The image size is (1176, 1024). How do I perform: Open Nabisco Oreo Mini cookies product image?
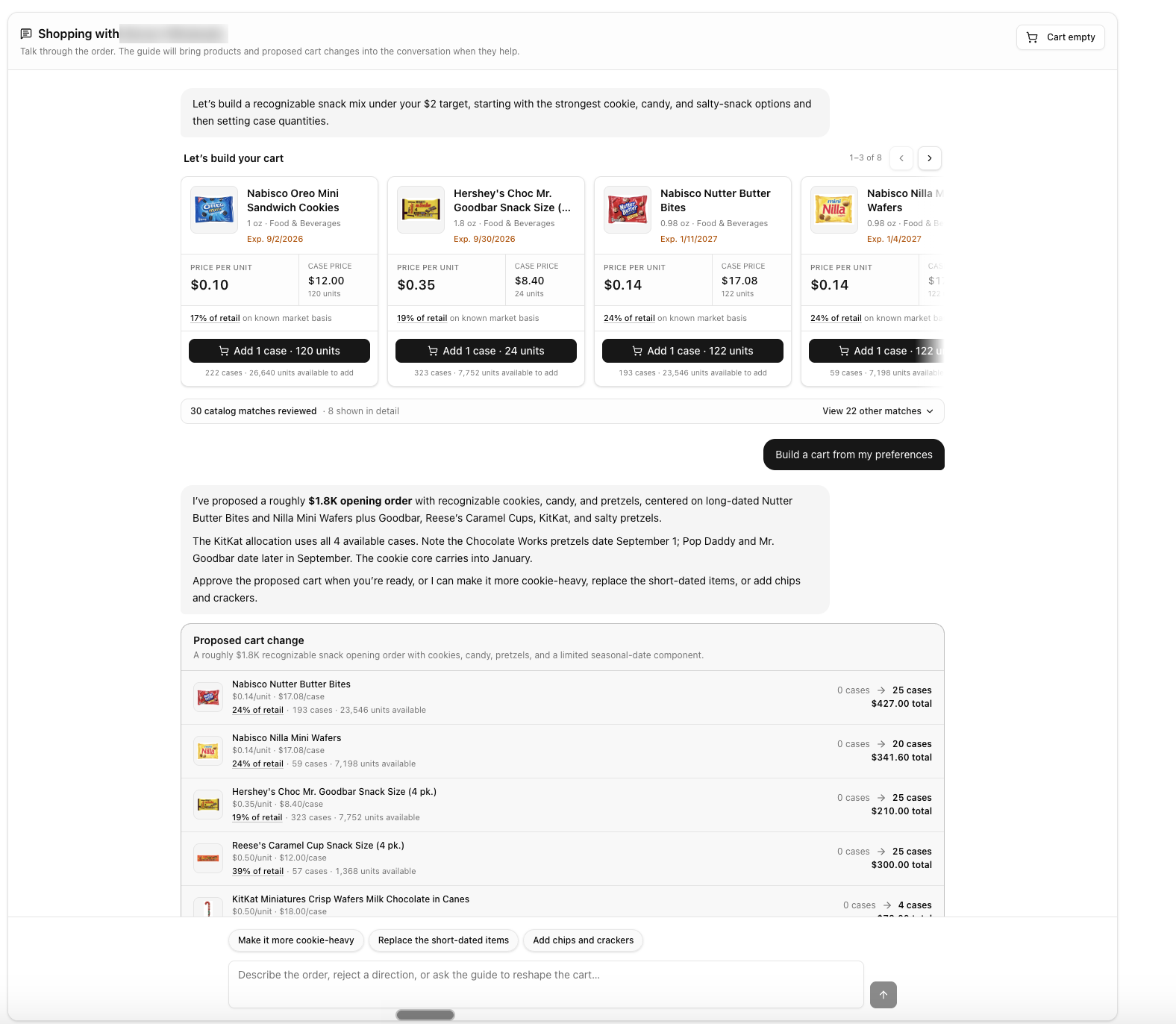[214, 210]
